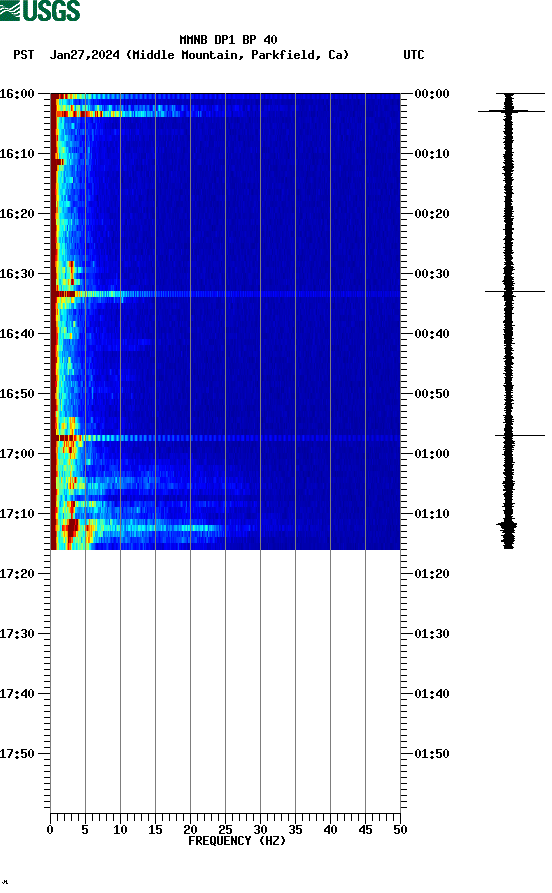
Task: Click the location text Middle Mountain, Parkfield, Ca
Action: pos(237,55)
